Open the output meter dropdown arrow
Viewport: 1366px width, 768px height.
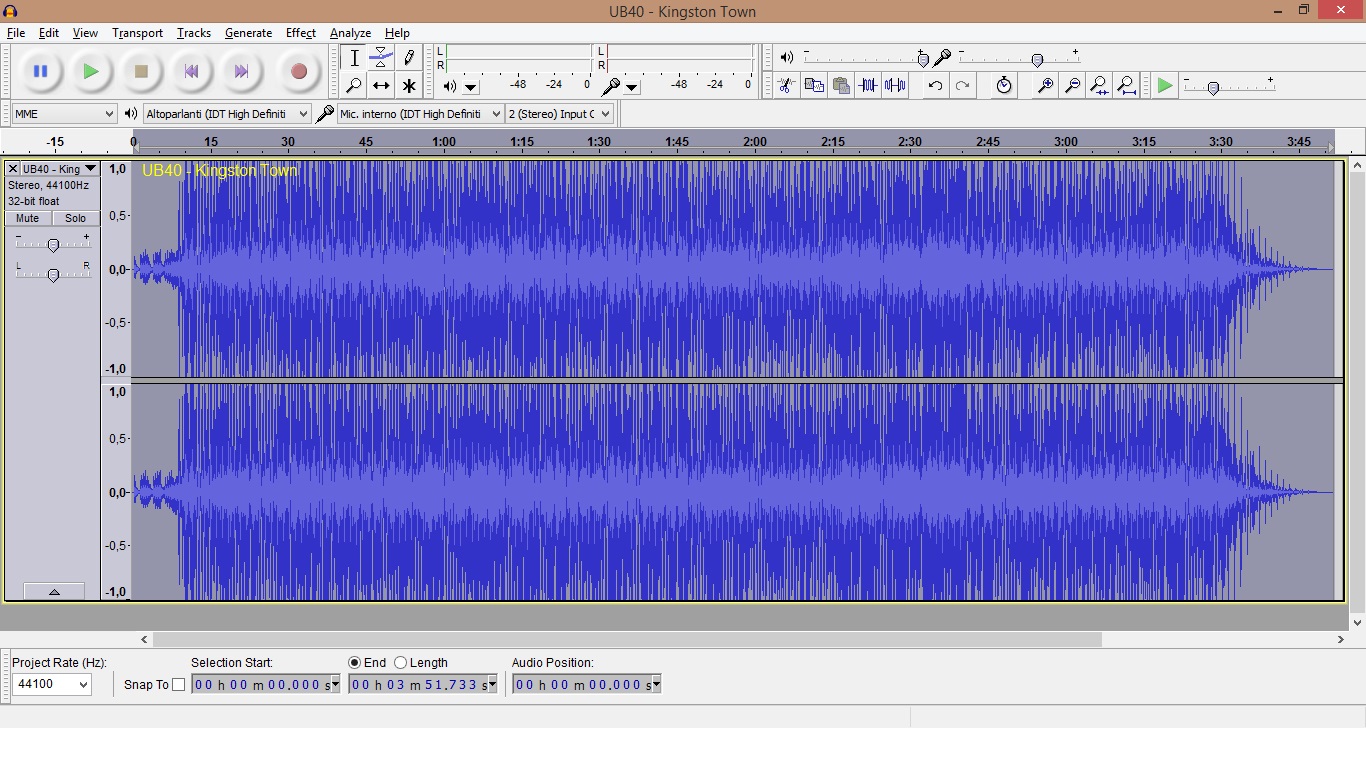tap(471, 87)
